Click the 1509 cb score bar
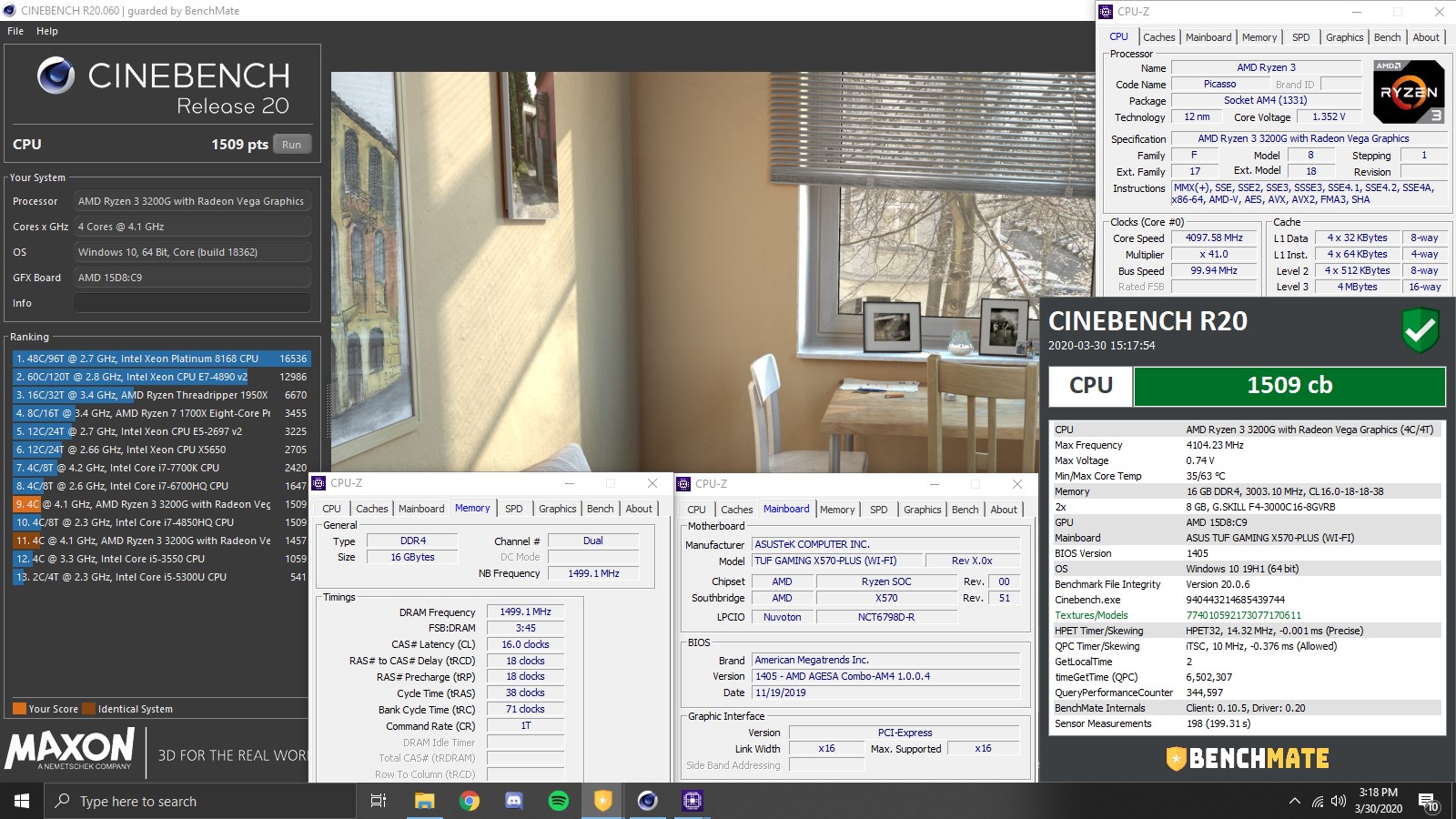This screenshot has width=1456, height=819. 1289,386
